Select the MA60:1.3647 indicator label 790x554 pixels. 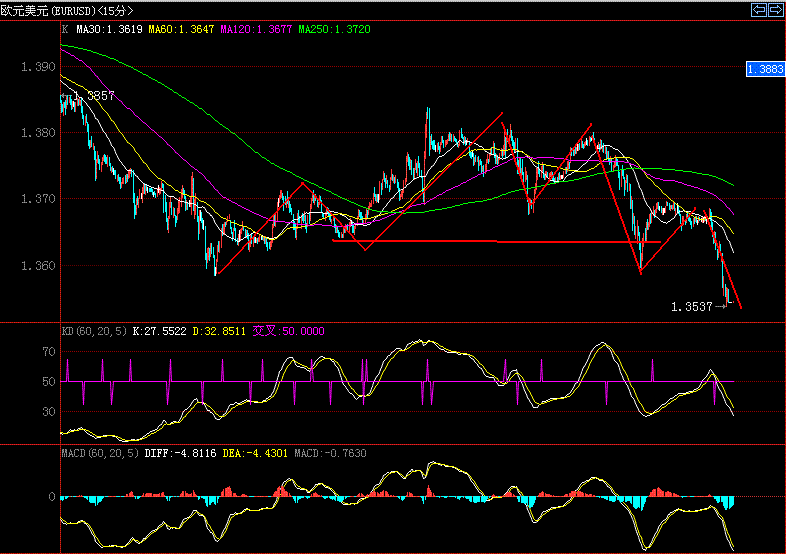tap(181, 29)
